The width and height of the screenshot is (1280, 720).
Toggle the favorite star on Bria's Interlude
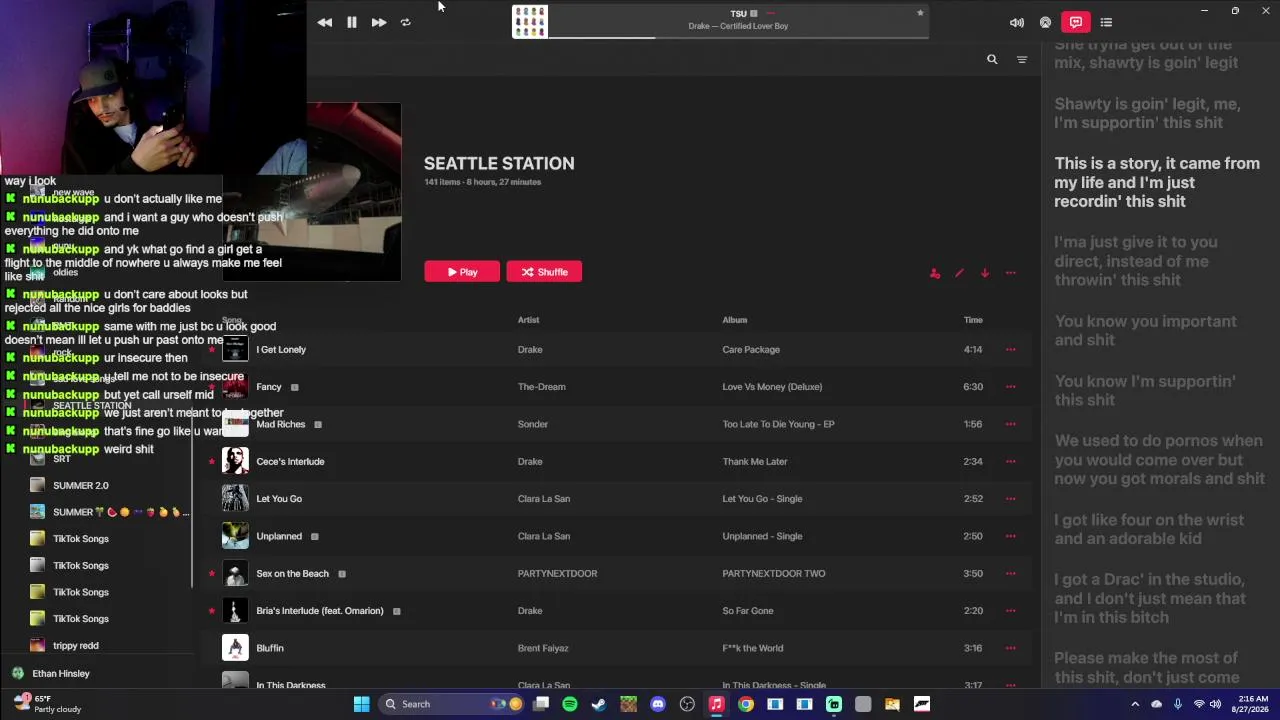pos(212,611)
